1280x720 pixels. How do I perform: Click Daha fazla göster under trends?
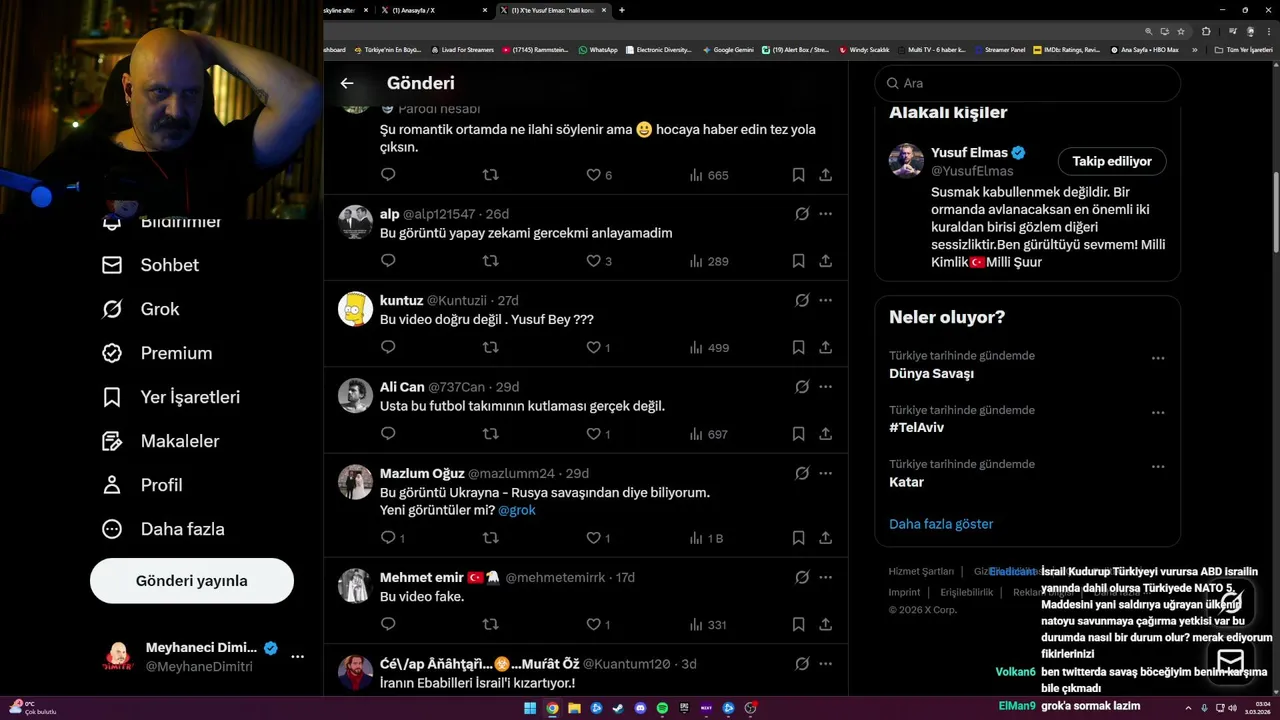941,524
